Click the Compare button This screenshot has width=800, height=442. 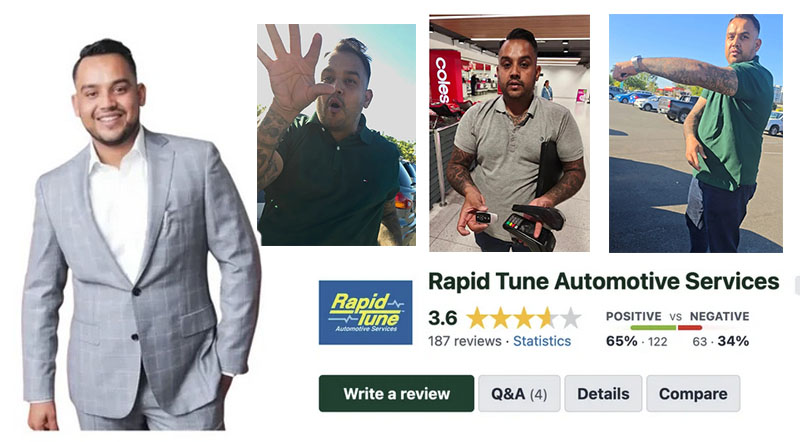pyautogui.click(x=693, y=394)
